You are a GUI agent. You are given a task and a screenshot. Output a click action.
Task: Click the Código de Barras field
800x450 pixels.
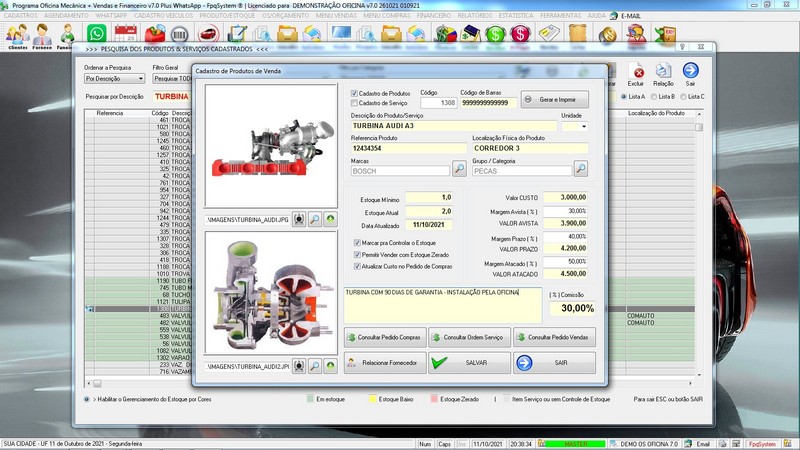pyautogui.click(x=488, y=103)
